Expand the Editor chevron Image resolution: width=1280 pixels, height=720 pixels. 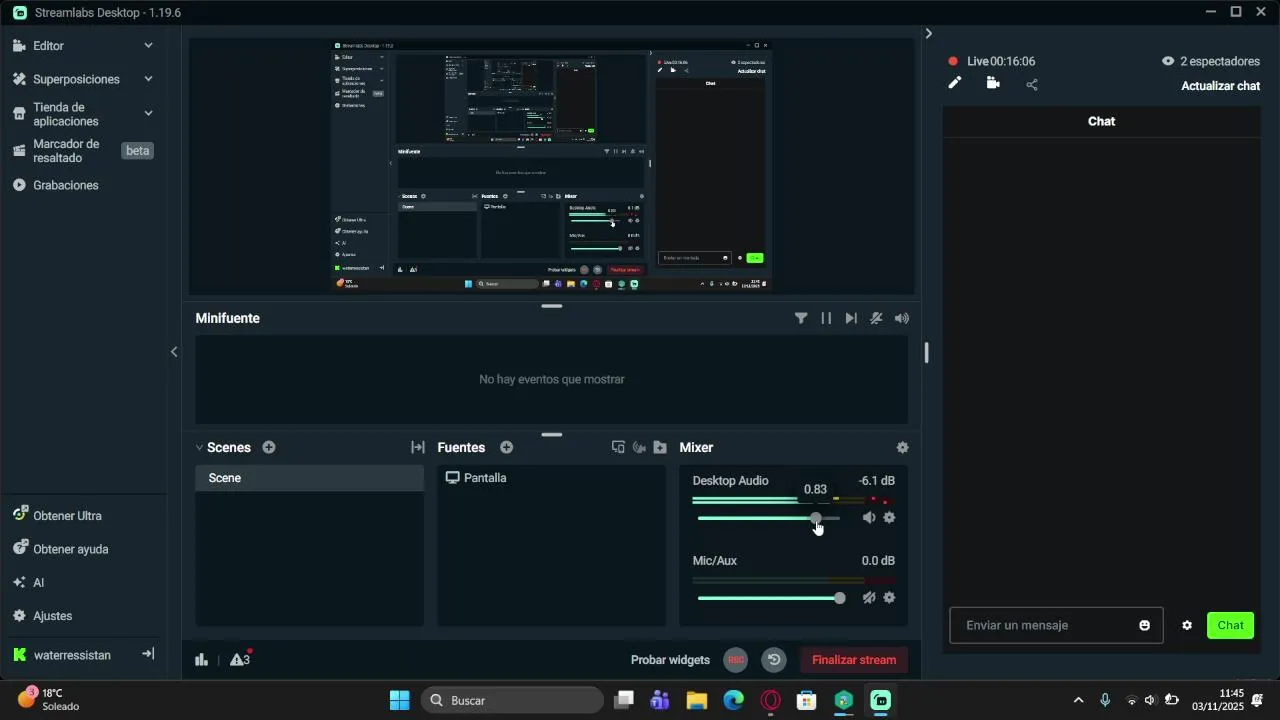[x=148, y=46]
